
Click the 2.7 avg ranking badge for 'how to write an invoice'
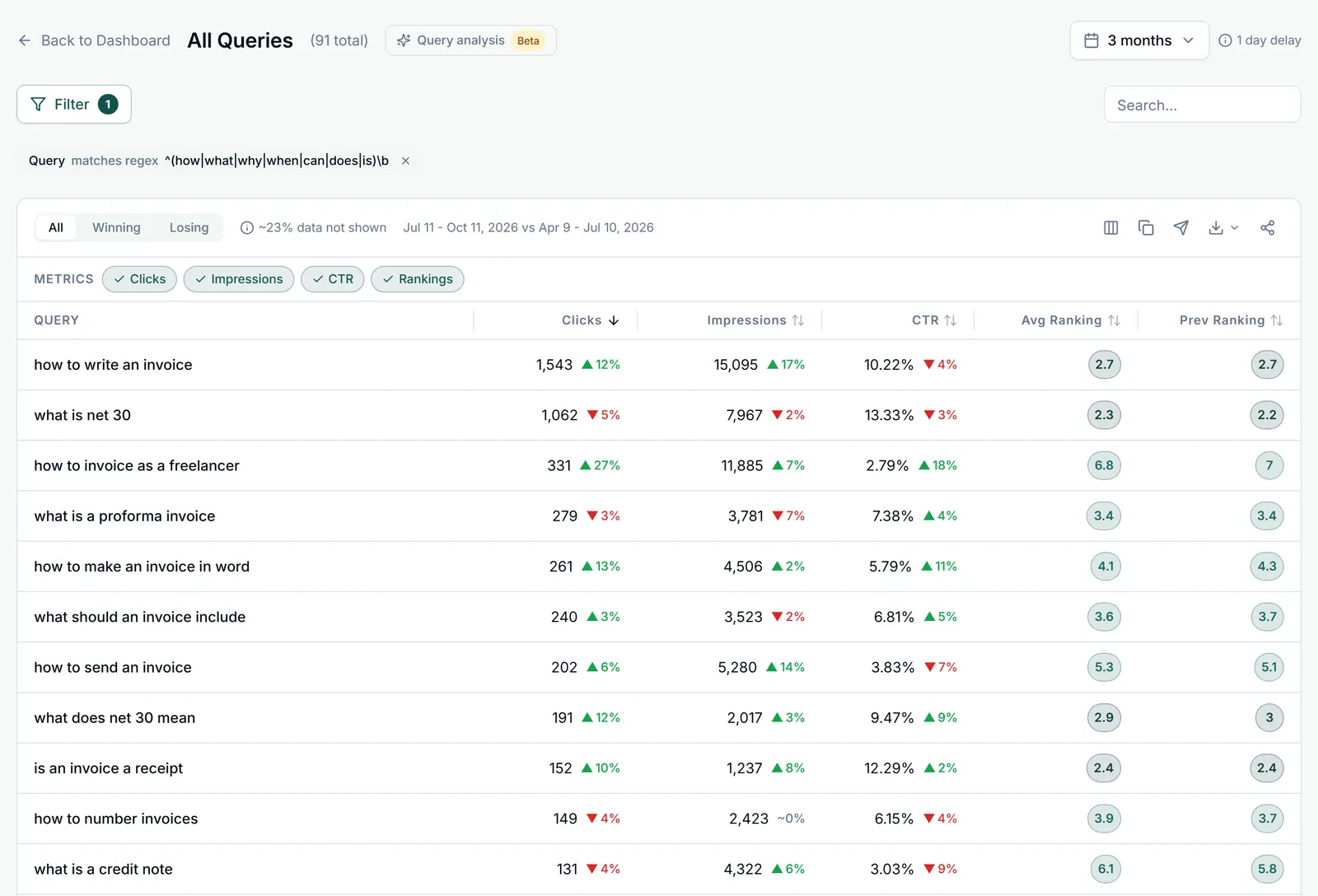pyautogui.click(x=1105, y=365)
